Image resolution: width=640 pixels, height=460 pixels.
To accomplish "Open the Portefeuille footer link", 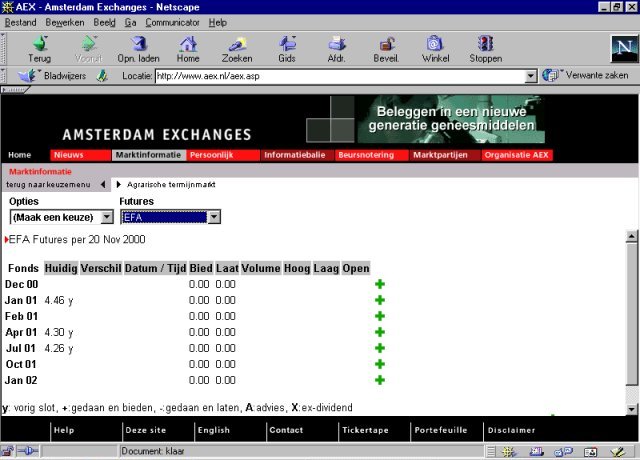I will [441, 430].
